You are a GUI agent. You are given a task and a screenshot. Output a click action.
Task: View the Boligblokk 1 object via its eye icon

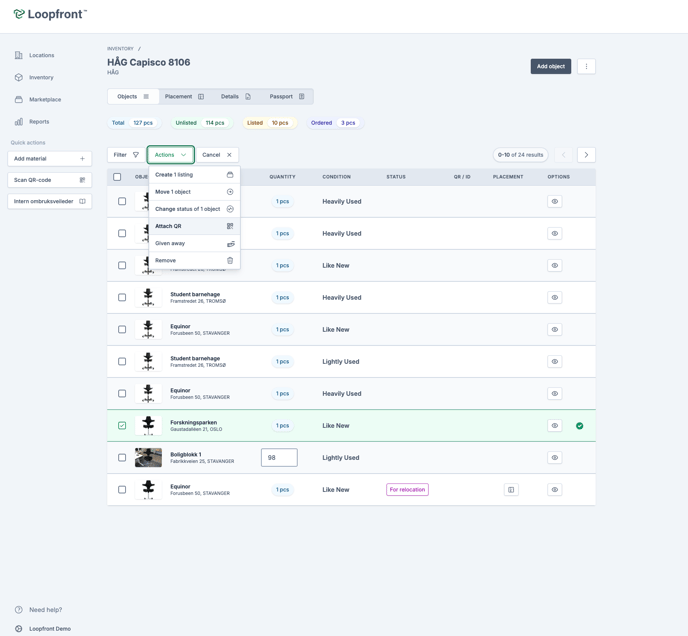pos(555,457)
